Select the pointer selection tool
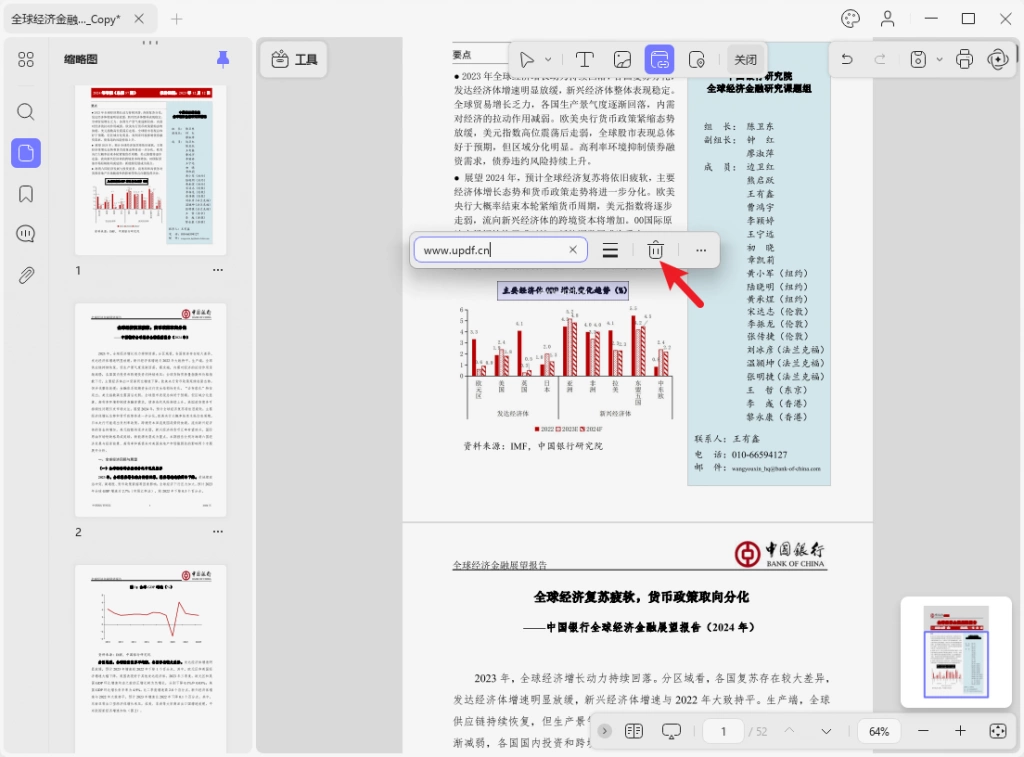The height and width of the screenshot is (757, 1024). [x=526, y=60]
